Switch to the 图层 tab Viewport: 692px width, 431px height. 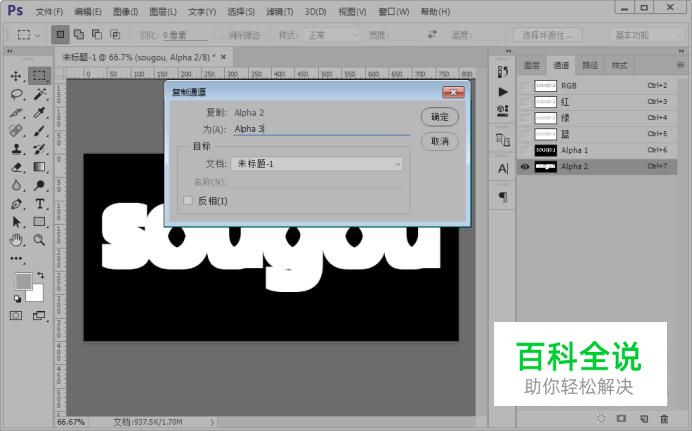tap(531, 66)
